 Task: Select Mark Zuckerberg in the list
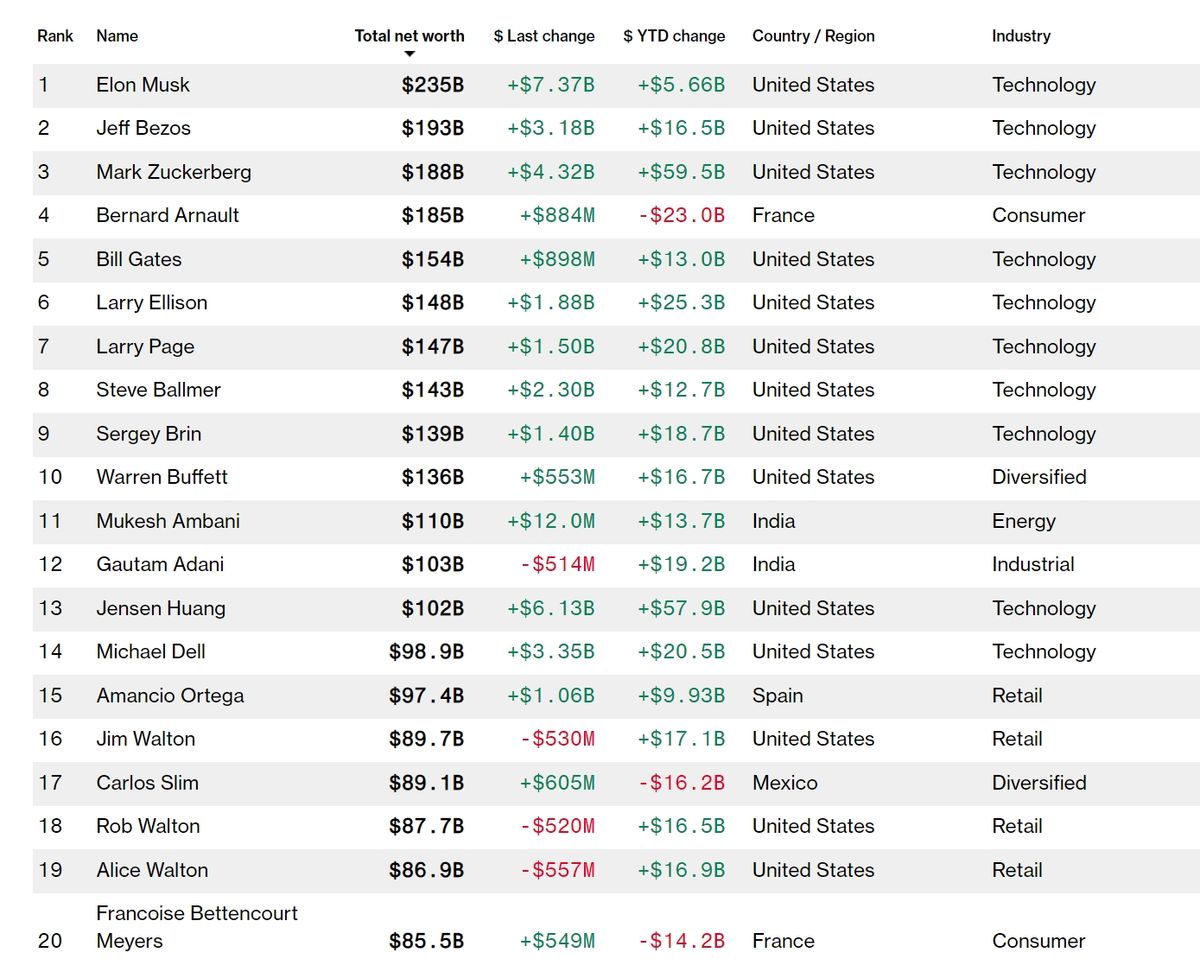[x=173, y=172]
